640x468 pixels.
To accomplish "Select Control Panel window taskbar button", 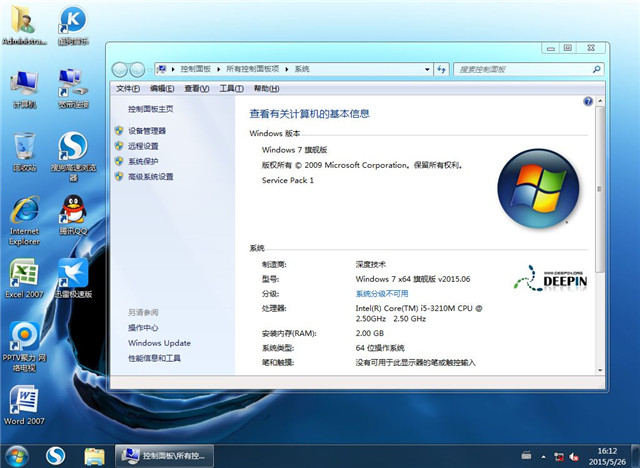I will 164,456.
